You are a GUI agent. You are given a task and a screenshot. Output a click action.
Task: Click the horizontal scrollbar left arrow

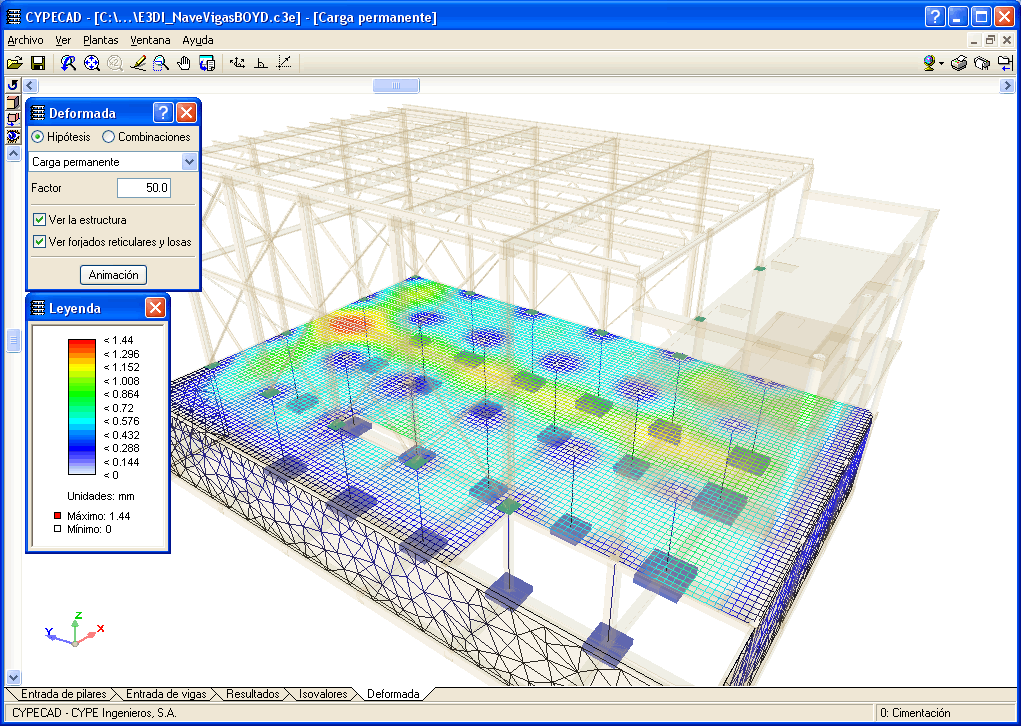tap(30, 85)
